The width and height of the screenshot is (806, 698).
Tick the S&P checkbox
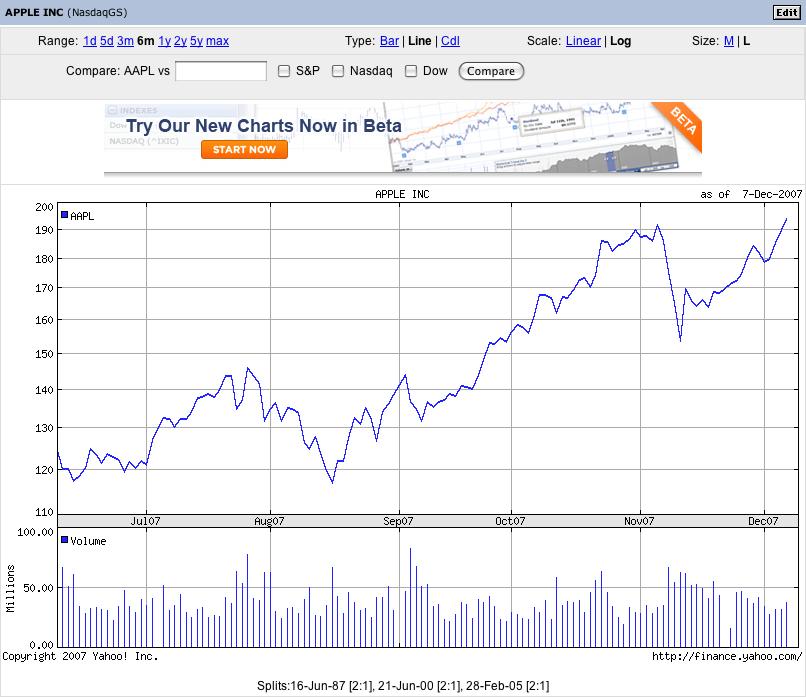point(284,71)
